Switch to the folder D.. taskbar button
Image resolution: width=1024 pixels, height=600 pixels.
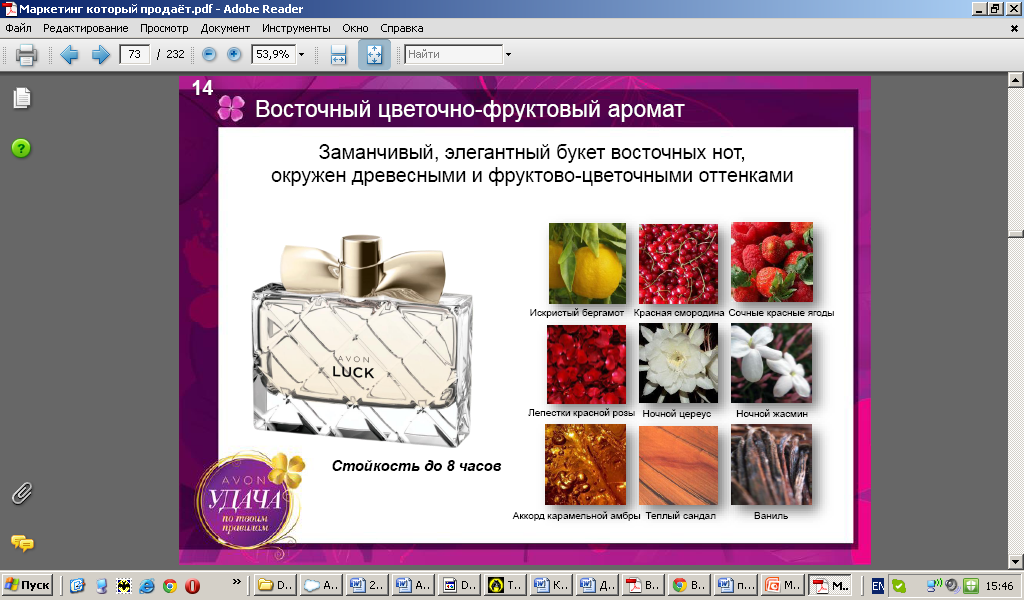coord(276,585)
